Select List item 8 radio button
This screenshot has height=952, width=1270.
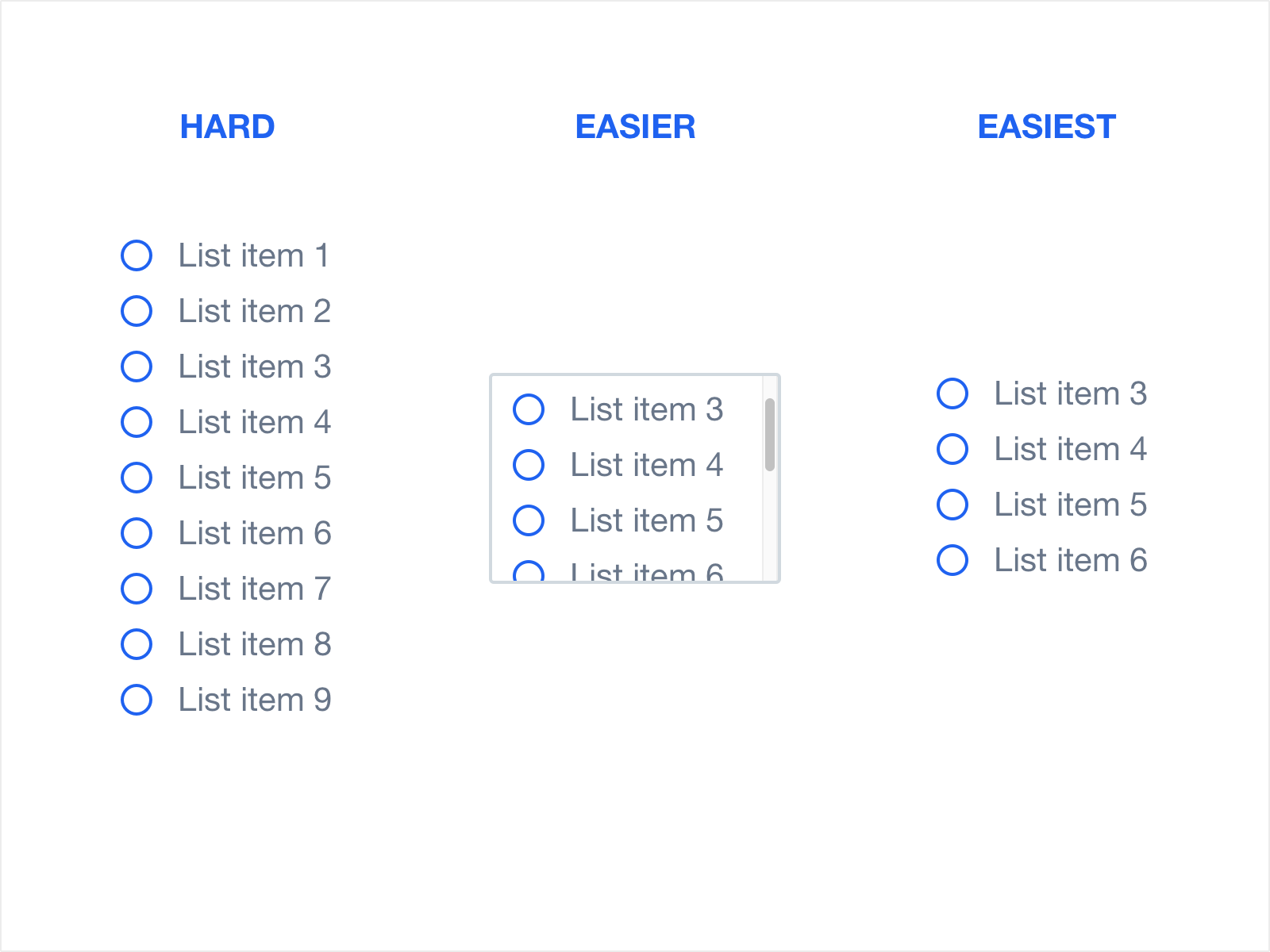click(x=137, y=644)
